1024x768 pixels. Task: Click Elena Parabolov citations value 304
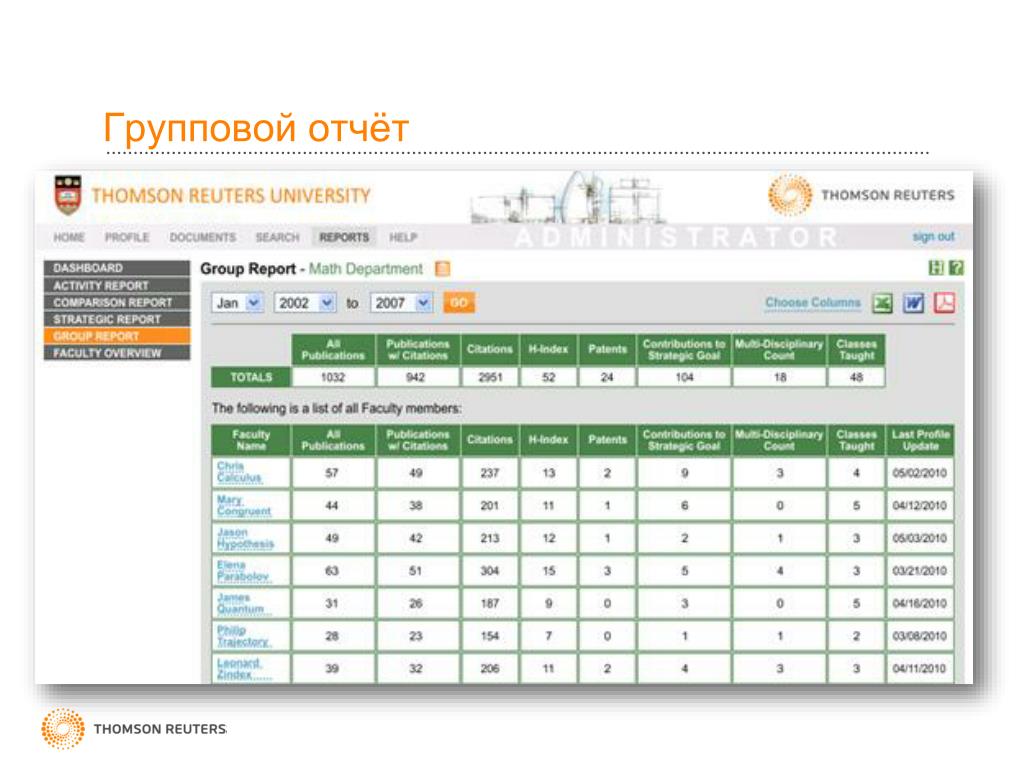490,570
